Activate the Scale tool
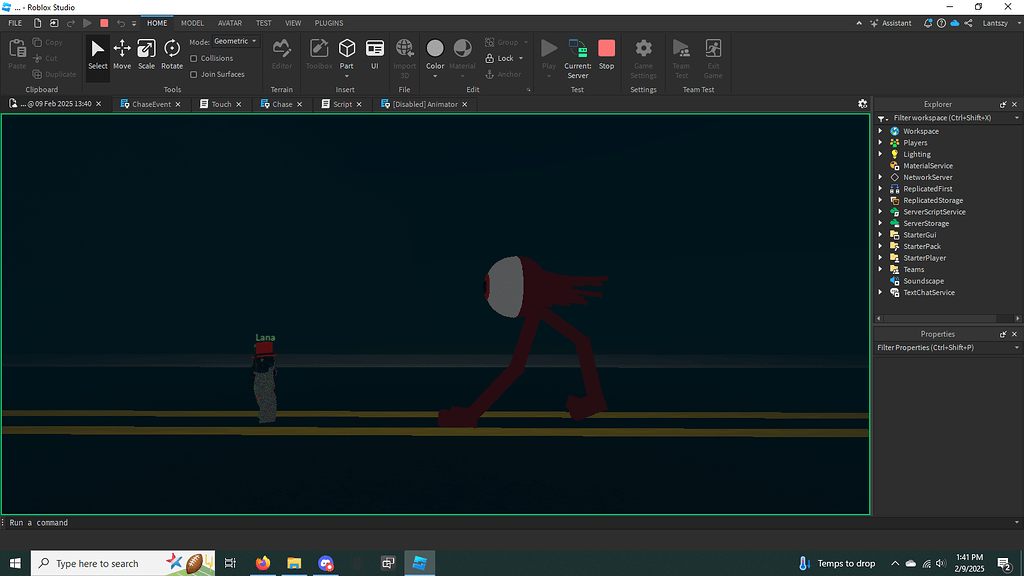The width and height of the screenshot is (1024, 576). [x=146, y=54]
